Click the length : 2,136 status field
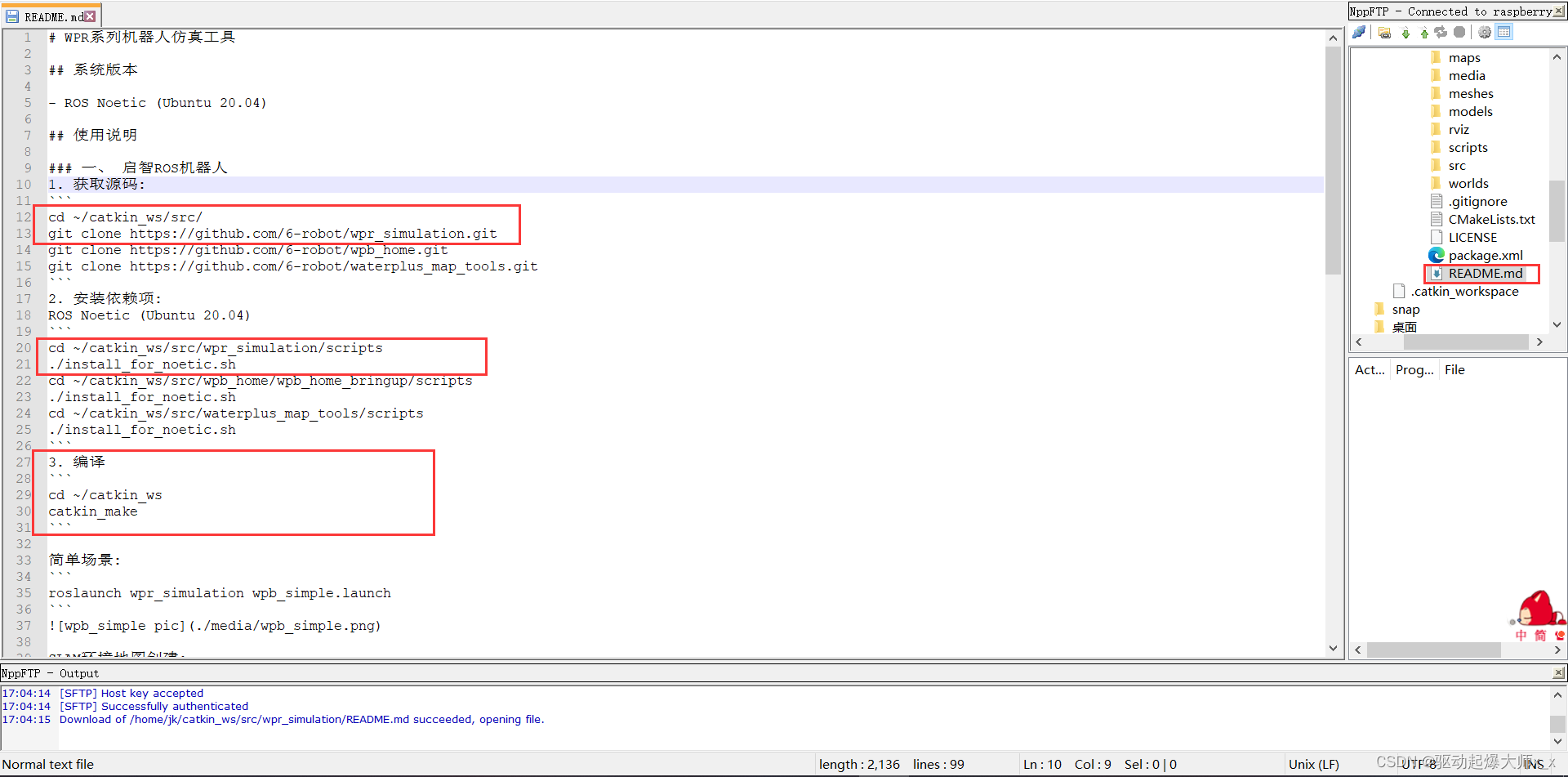 (859, 765)
